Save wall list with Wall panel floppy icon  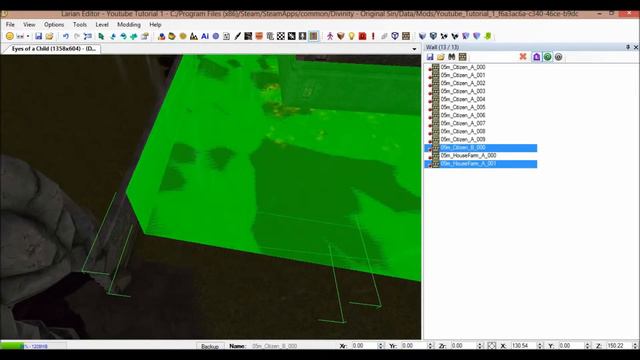[430, 57]
